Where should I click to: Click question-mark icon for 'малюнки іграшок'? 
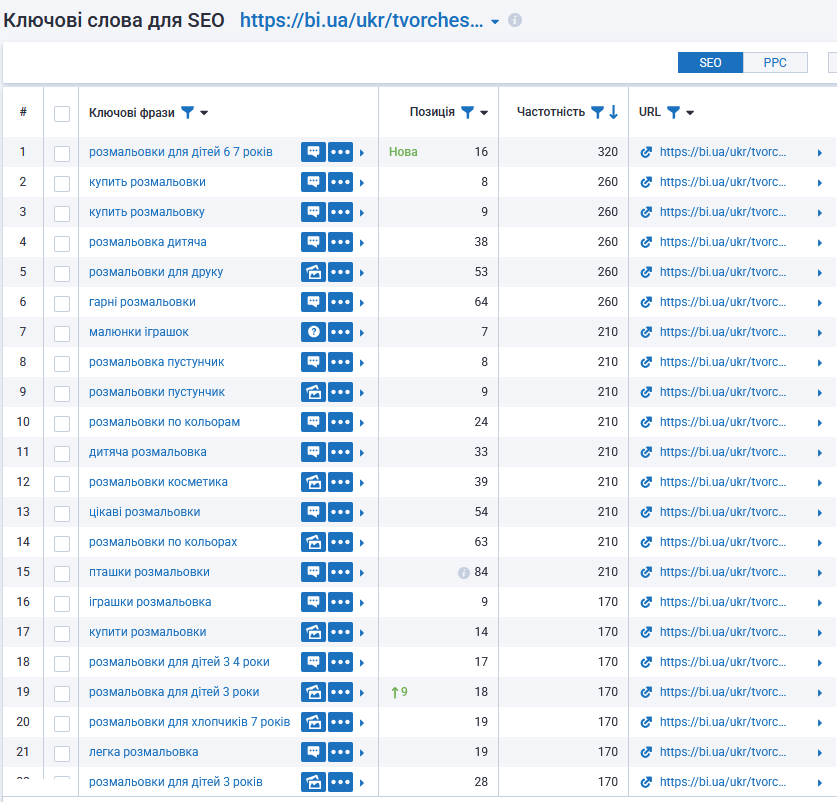coord(313,332)
